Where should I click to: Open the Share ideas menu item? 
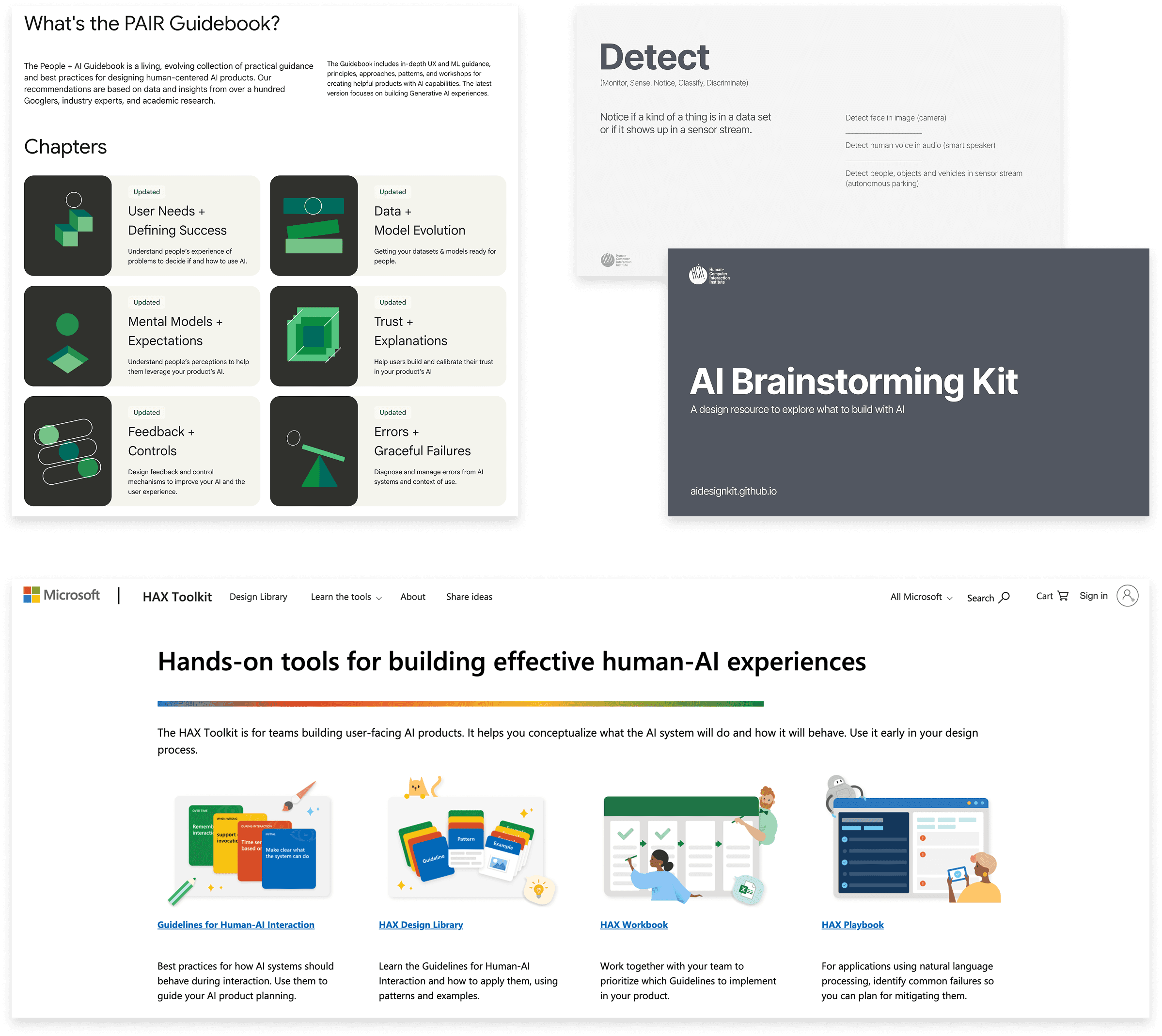click(469, 597)
